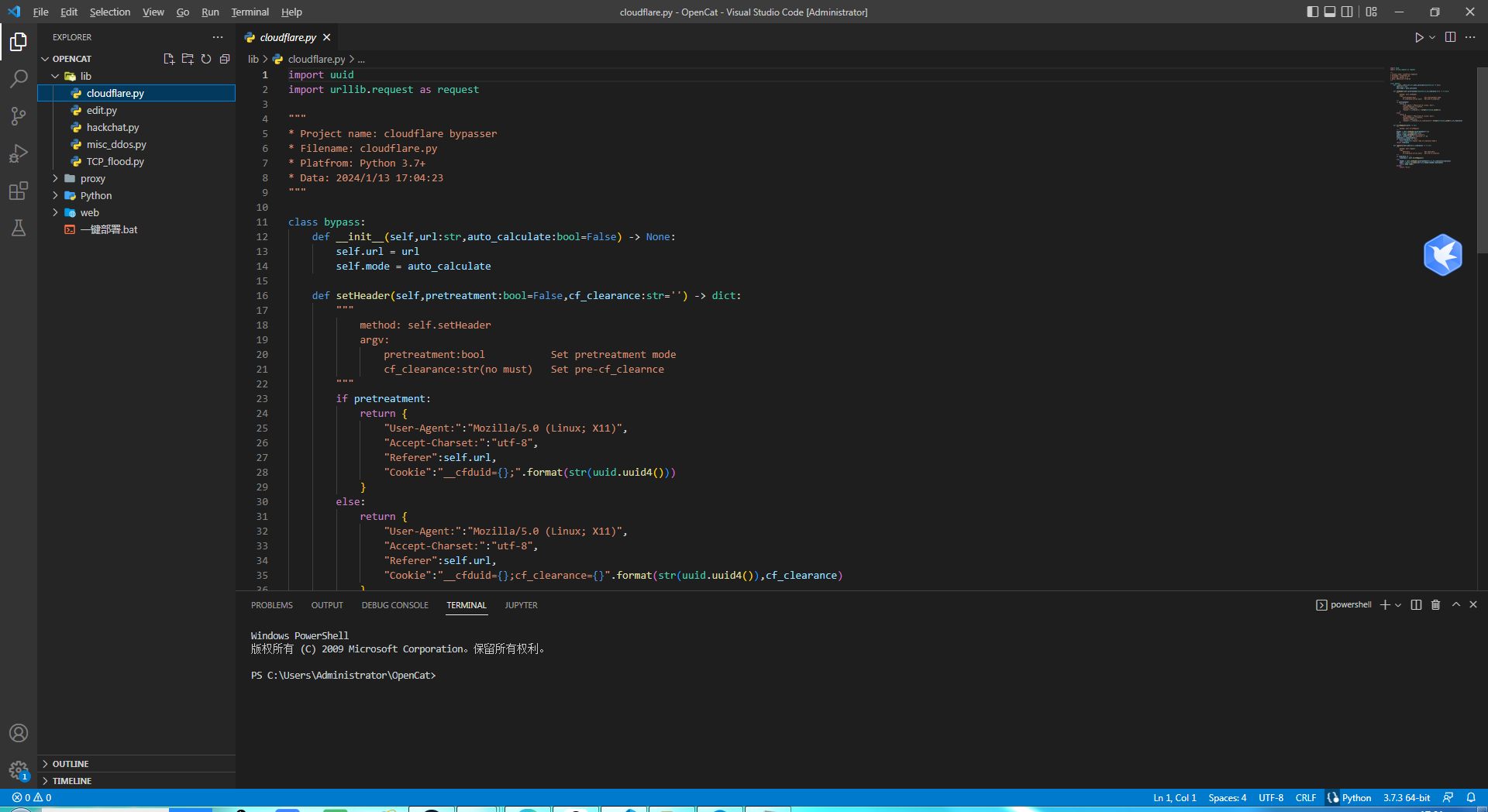Click the New File icon in Explorer

[x=169, y=59]
